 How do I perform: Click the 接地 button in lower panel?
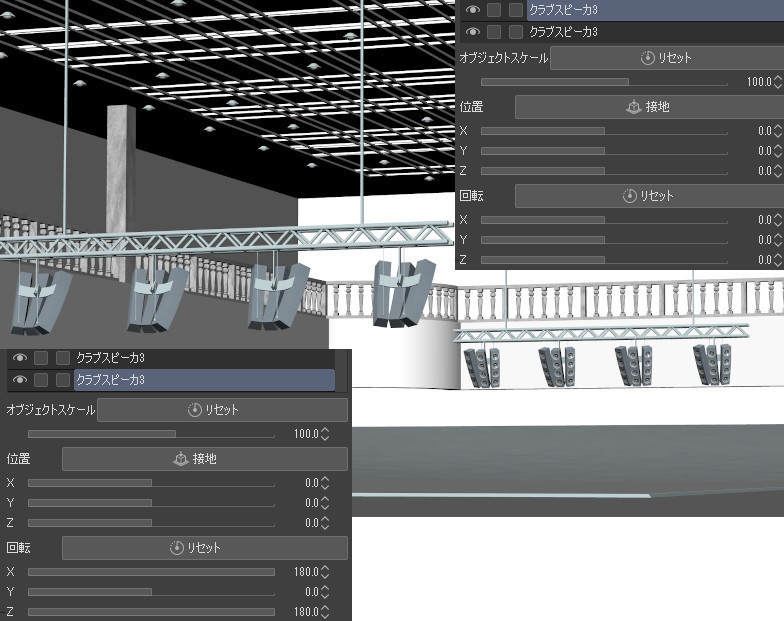[x=205, y=458]
